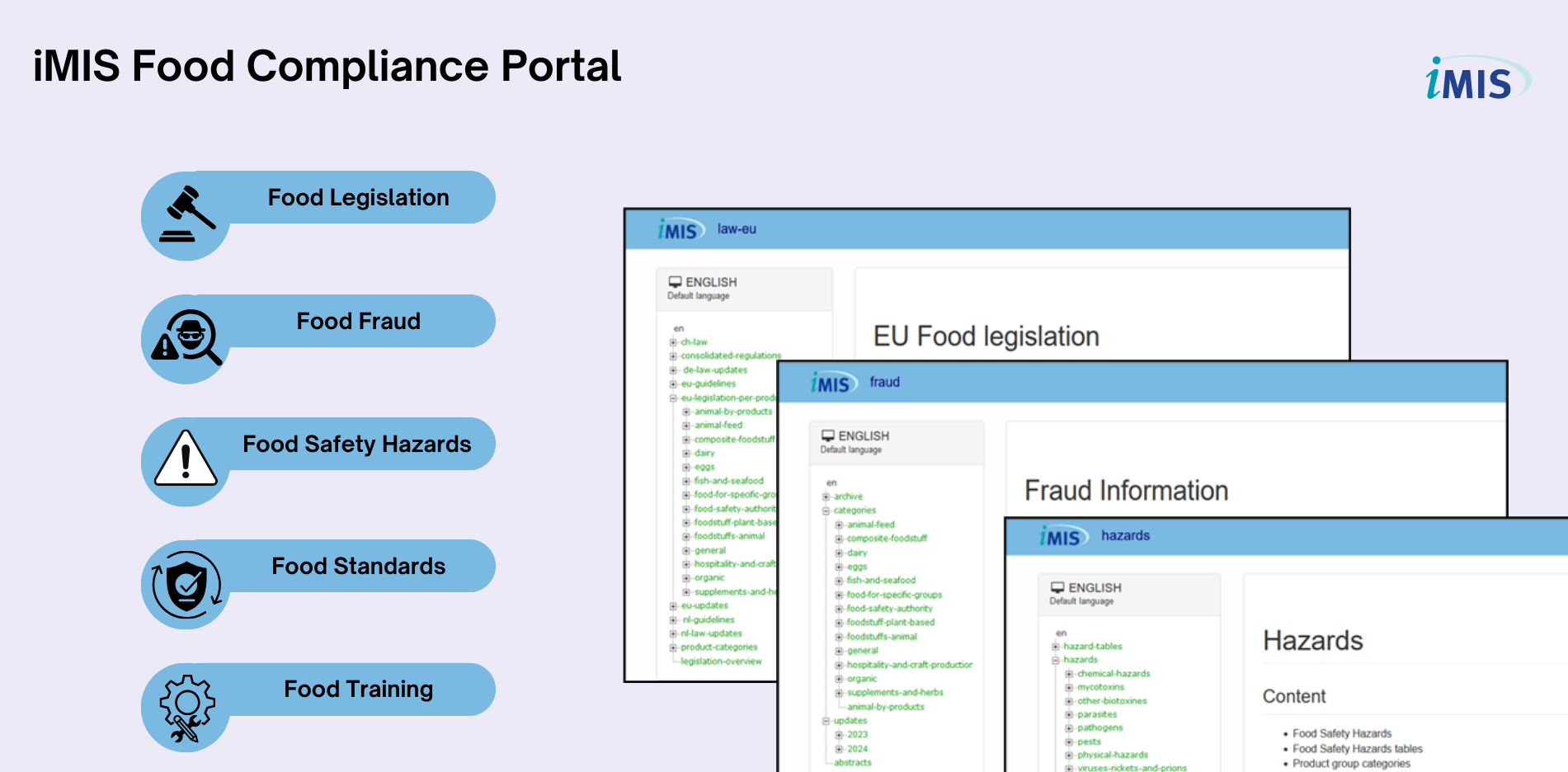This screenshot has width=1568, height=772.
Task: Select pests in hazards tree
Action: 1089,741
